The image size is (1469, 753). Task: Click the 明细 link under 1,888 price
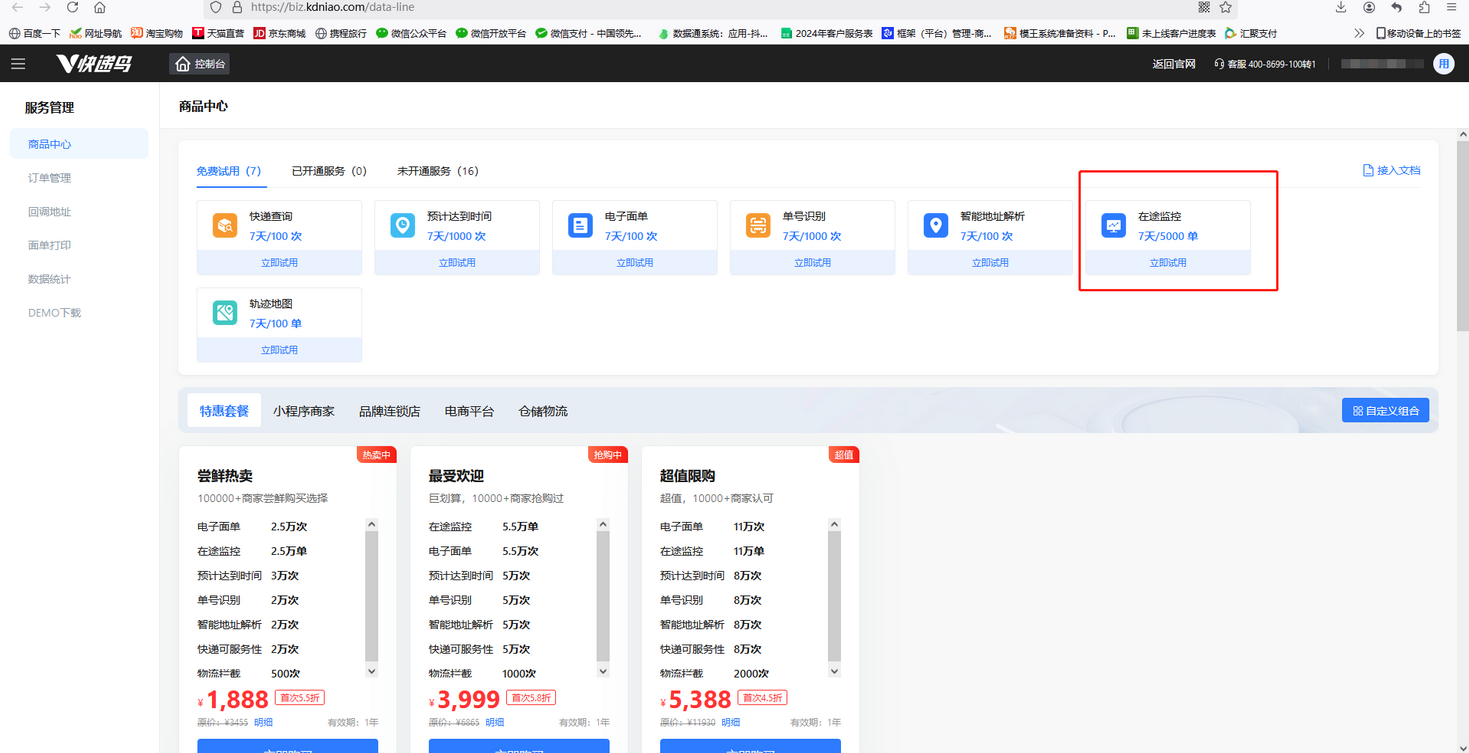(x=263, y=722)
